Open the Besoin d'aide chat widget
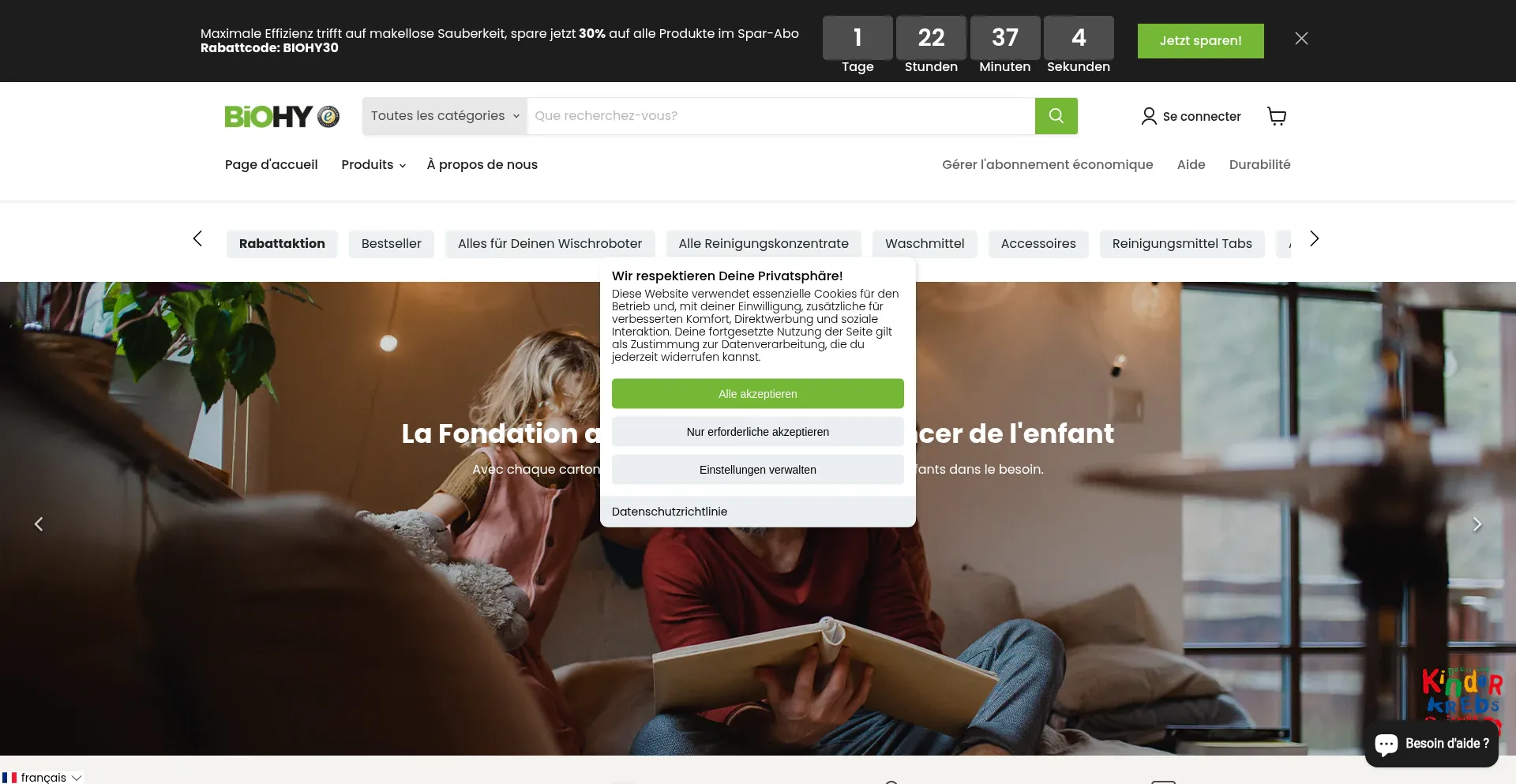 (x=1432, y=744)
